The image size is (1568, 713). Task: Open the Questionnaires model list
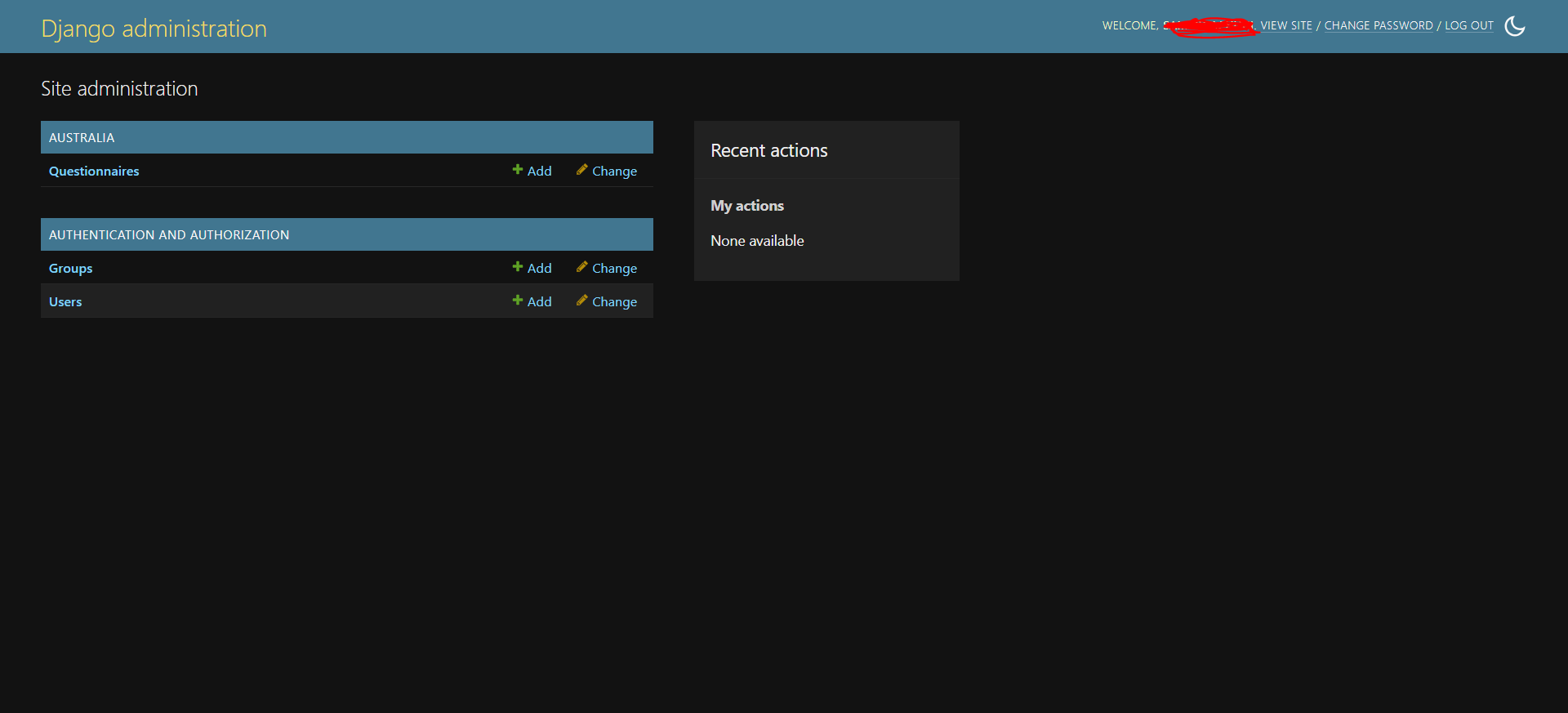coord(94,171)
